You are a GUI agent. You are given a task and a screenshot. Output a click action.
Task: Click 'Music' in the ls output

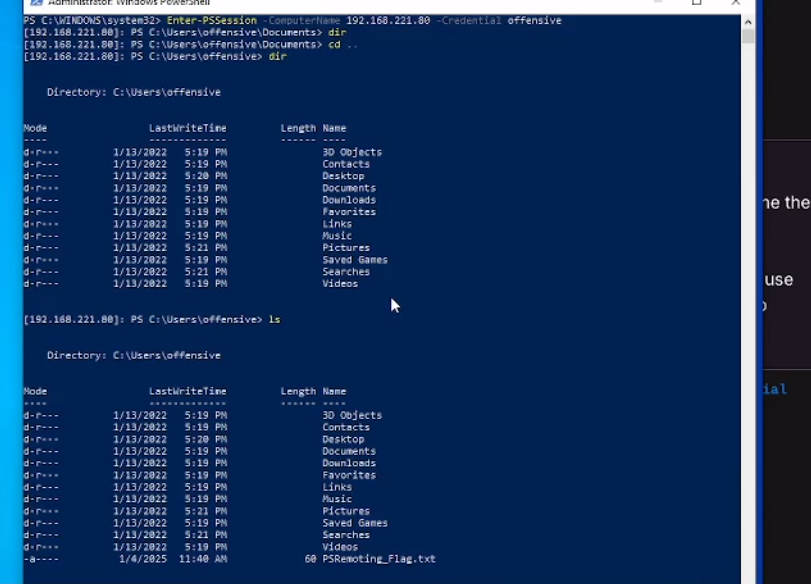tap(337, 499)
